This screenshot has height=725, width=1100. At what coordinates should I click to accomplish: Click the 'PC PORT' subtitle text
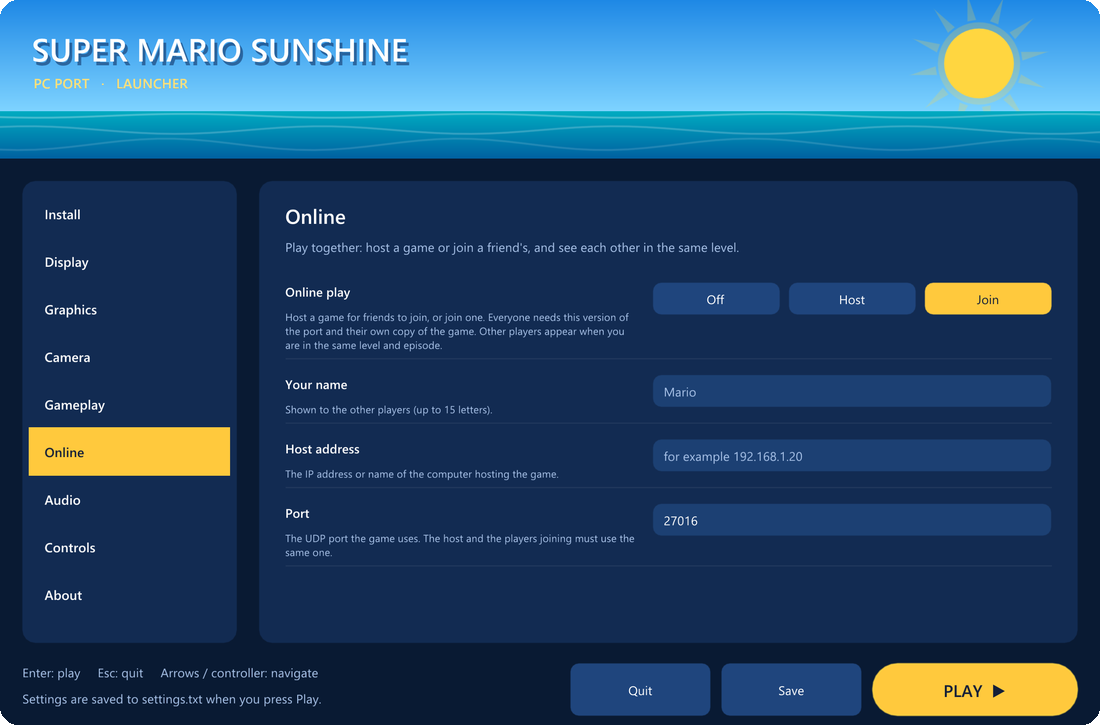point(62,84)
